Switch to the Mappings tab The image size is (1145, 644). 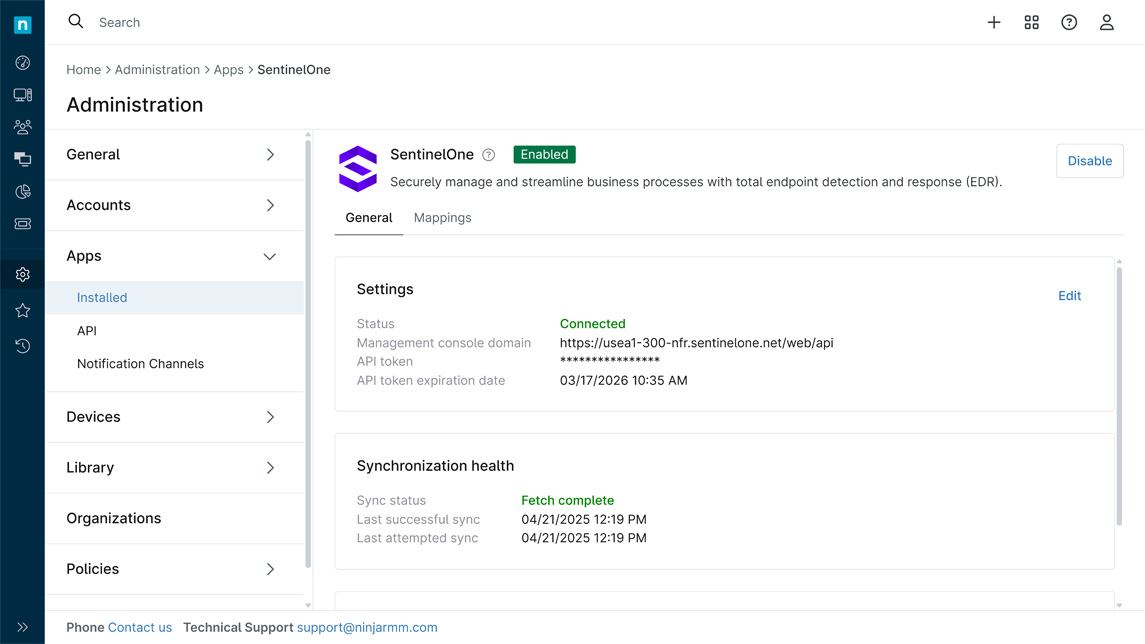click(442, 218)
